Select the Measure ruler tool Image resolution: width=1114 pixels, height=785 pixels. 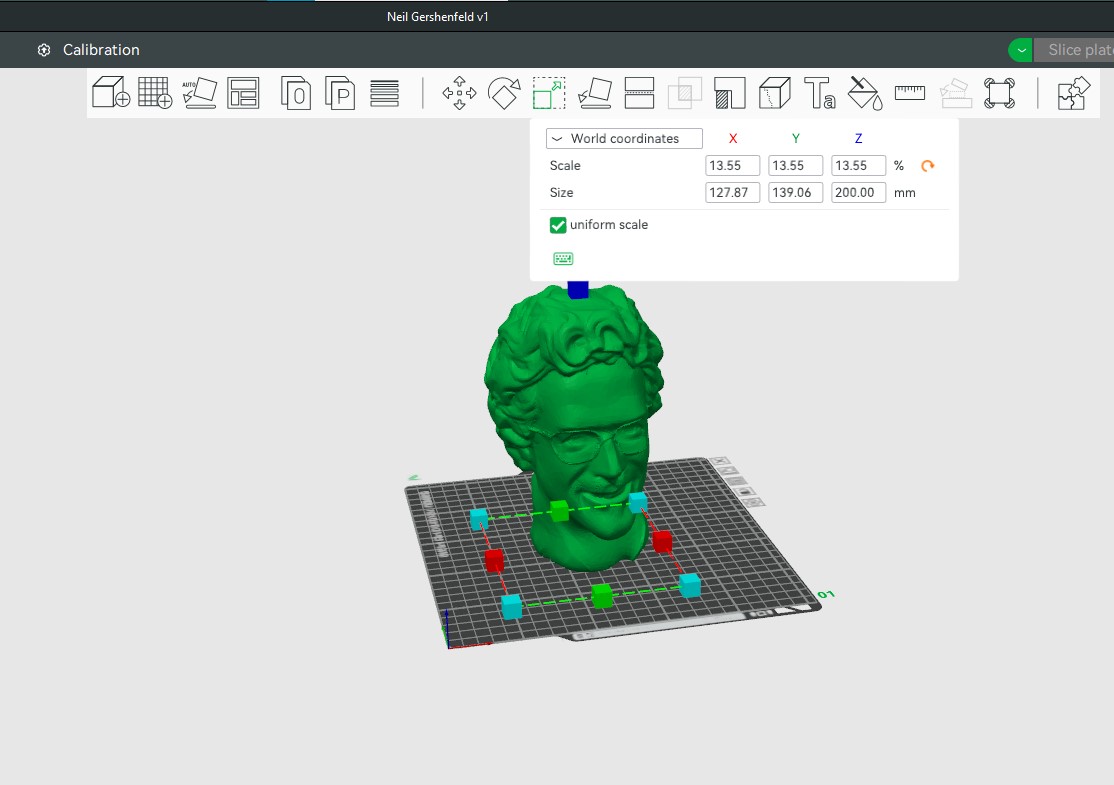[x=909, y=92]
